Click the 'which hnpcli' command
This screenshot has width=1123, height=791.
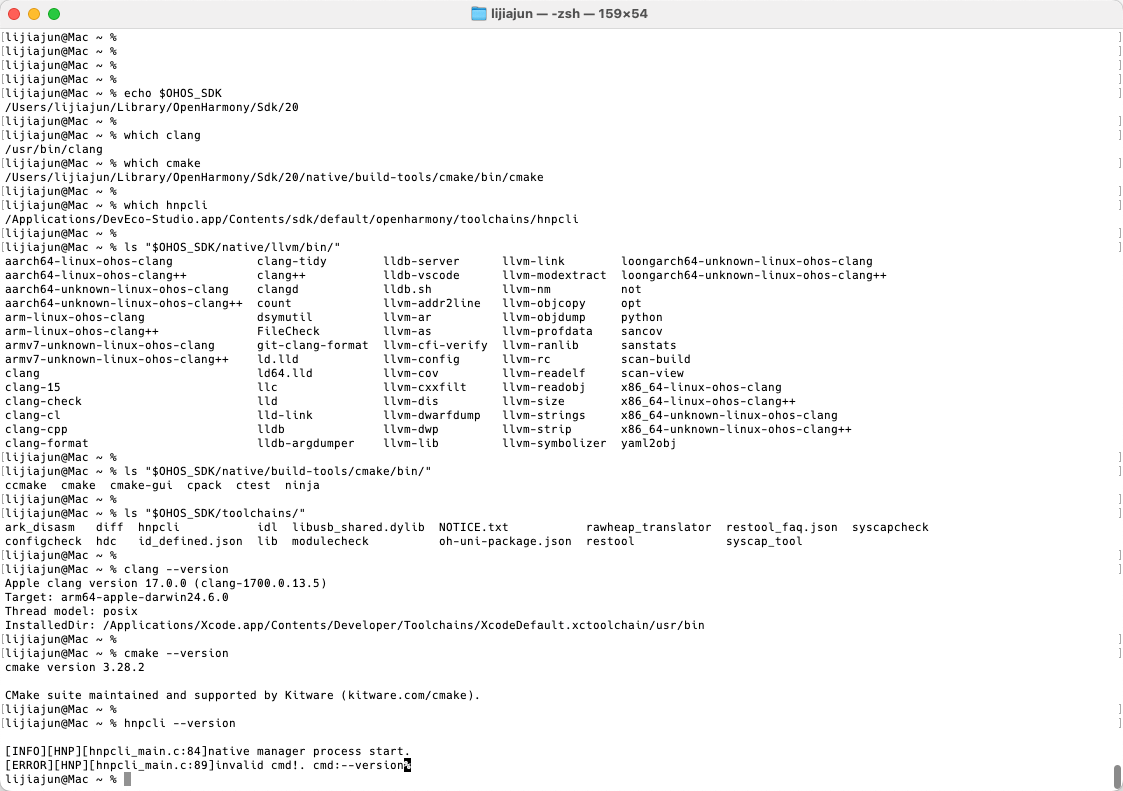pos(165,205)
